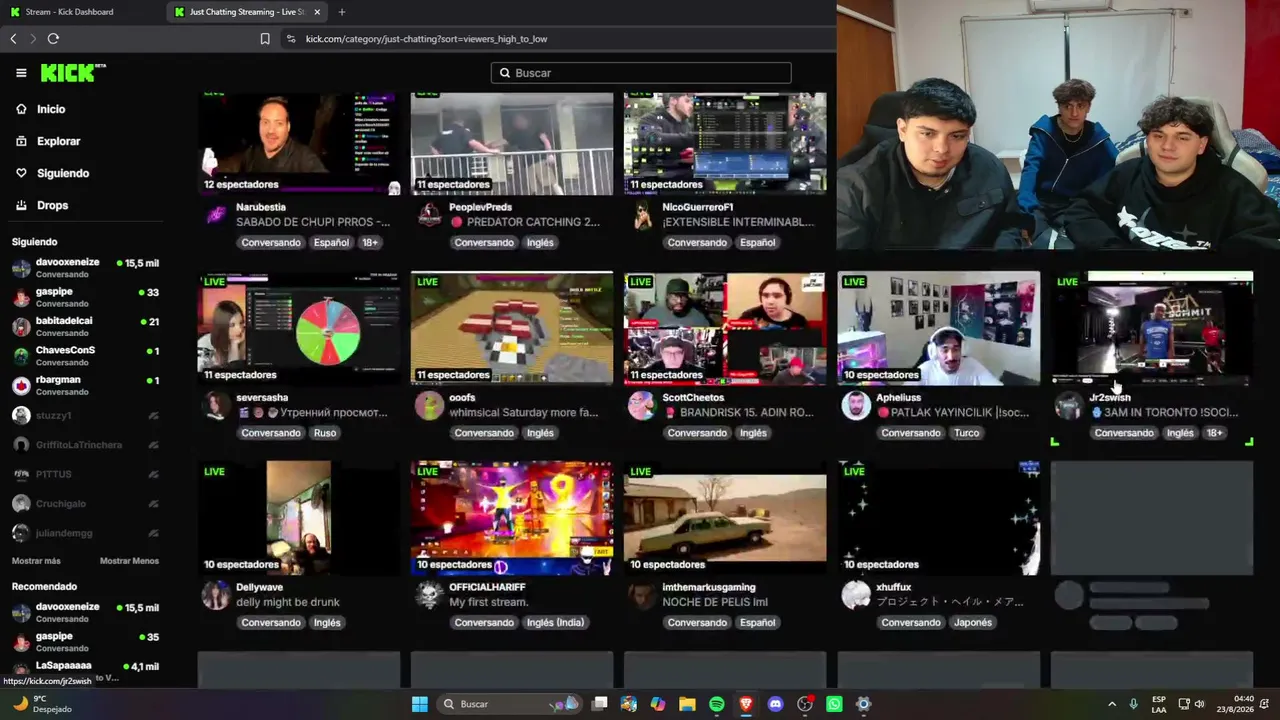Go back with the browser back arrow
Screen dimensions: 1280x720
click(13, 39)
